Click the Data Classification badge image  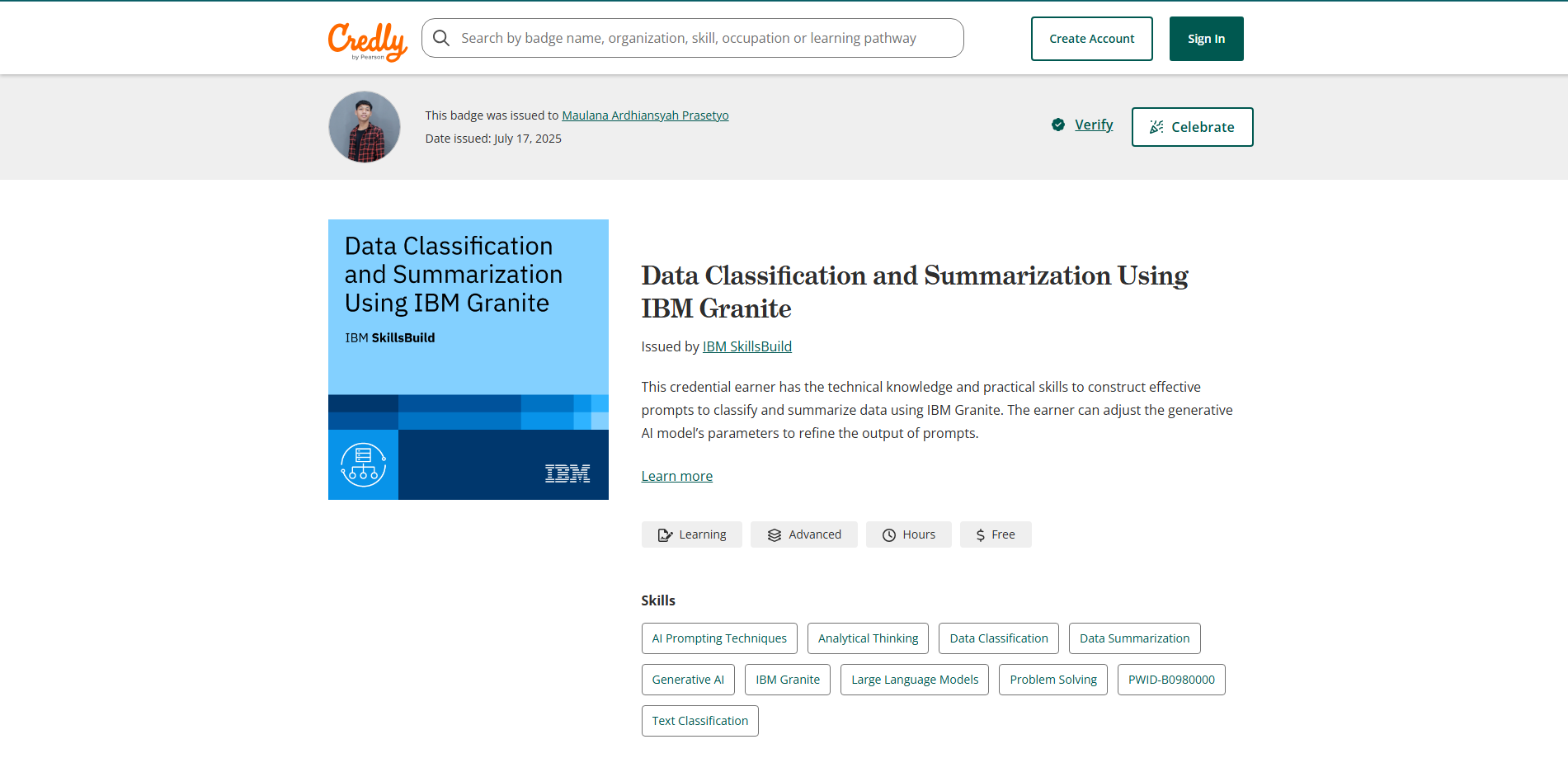tap(469, 360)
